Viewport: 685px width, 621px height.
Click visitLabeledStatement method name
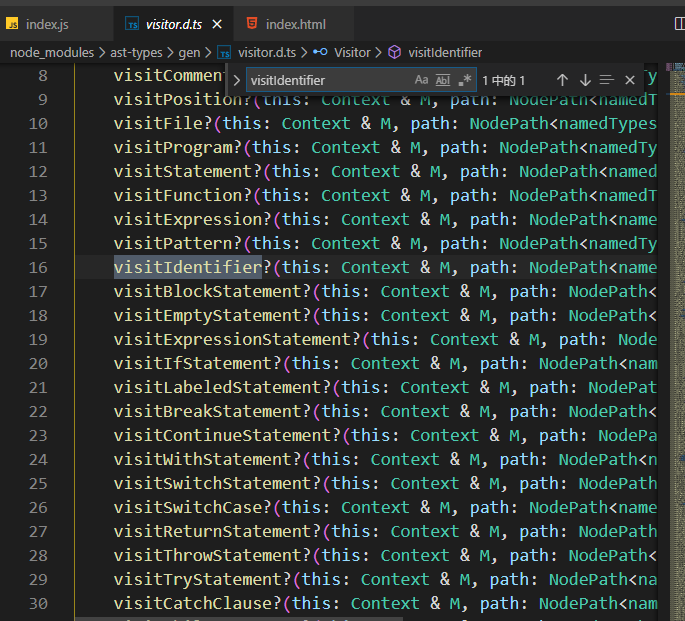[x=217, y=388]
